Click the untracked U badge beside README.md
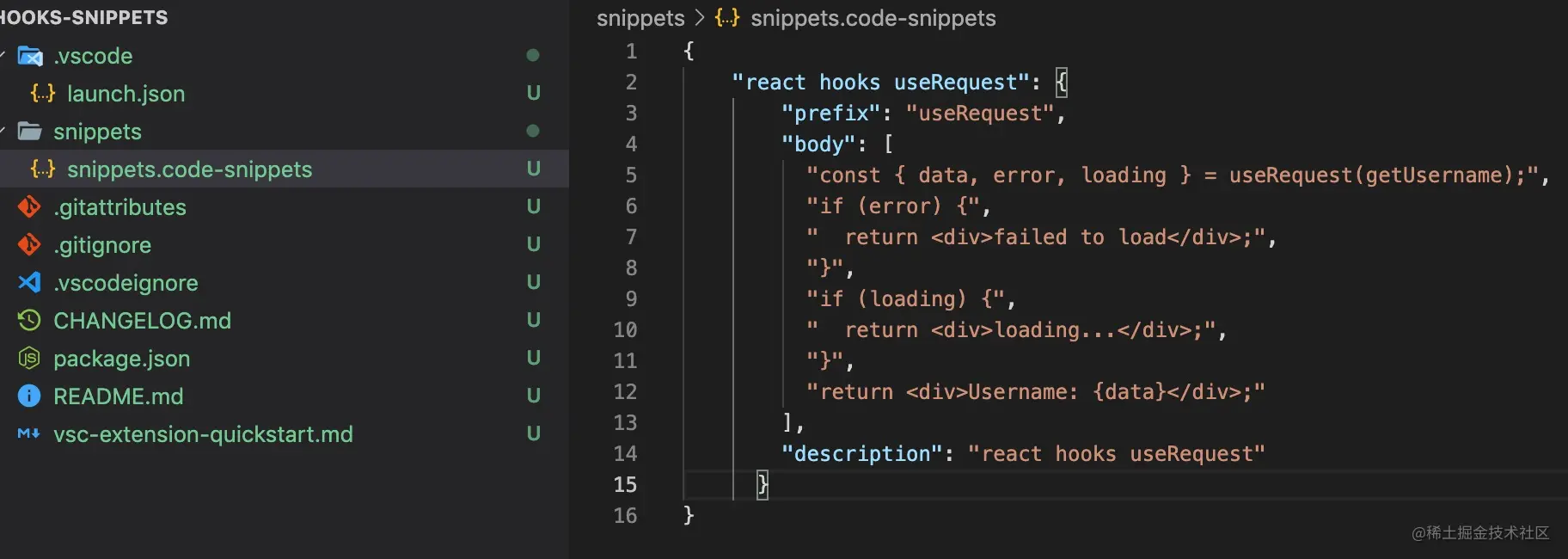The width and height of the screenshot is (1568, 559). 533,396
